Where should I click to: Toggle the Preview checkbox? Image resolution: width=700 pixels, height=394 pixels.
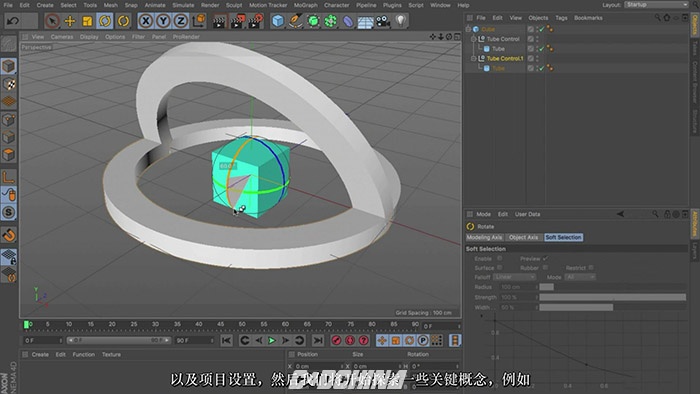[545, 258]
